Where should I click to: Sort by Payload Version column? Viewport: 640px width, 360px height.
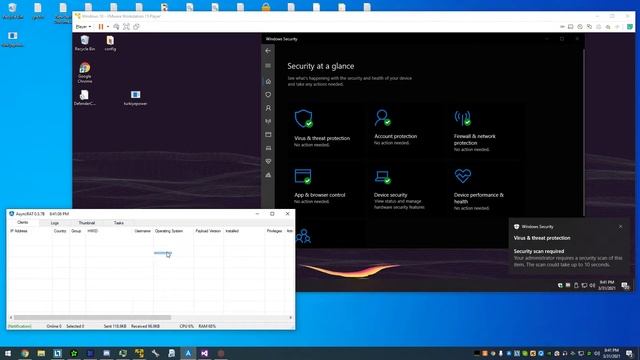(209, 231)
